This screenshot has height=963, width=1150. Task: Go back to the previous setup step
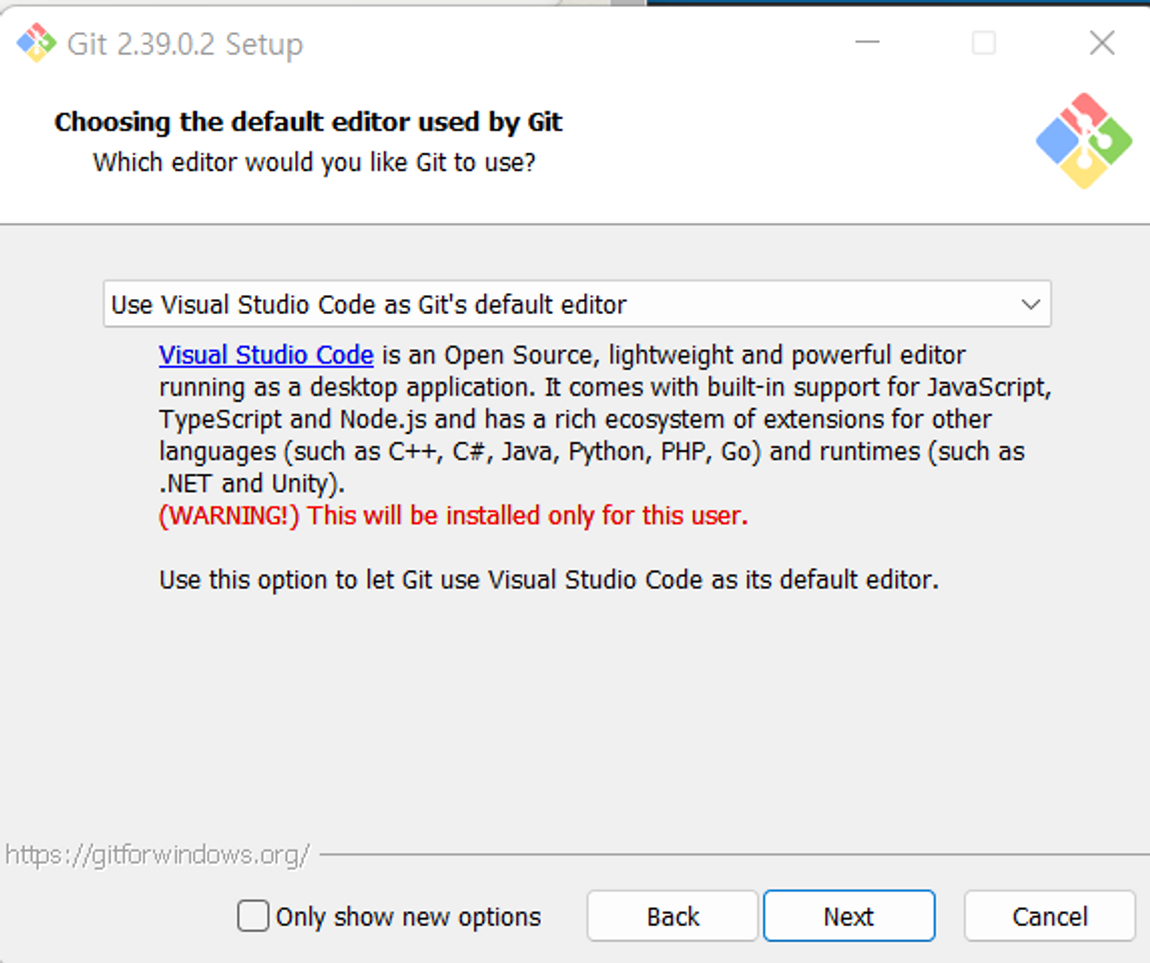pyautogui.click(x=673, y=916)
